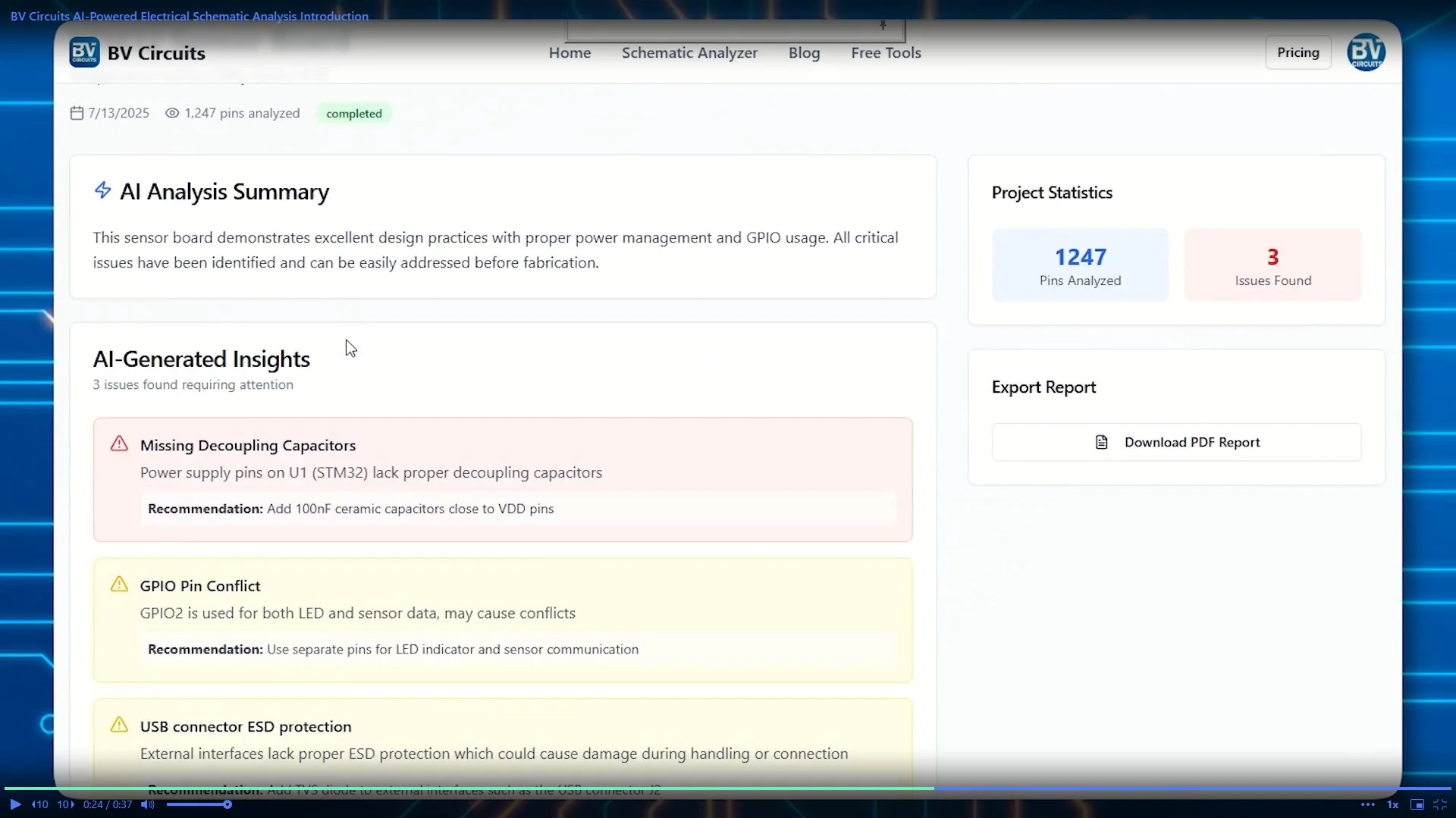Screen dimensions: 1456x818
Task: Click the BV Circuits logo icon
Action: point(84,52)
